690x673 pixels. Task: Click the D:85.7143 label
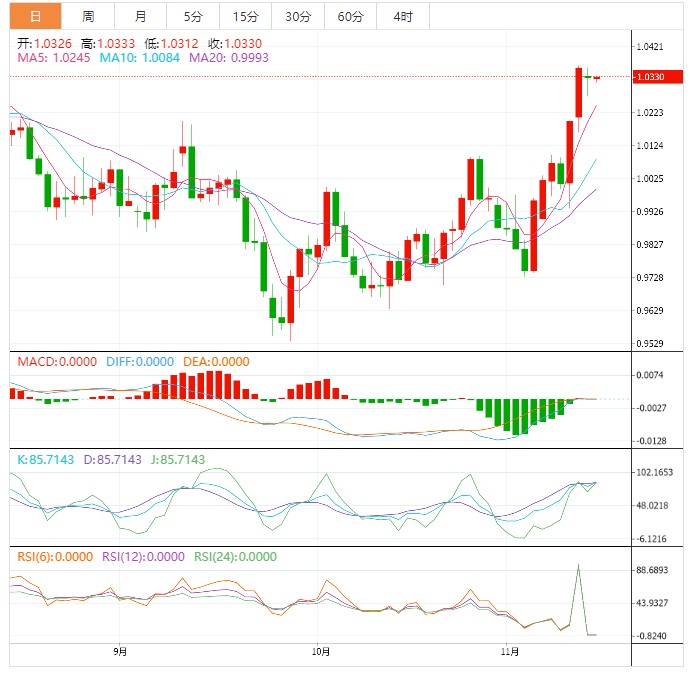click(x=113, y=460)
